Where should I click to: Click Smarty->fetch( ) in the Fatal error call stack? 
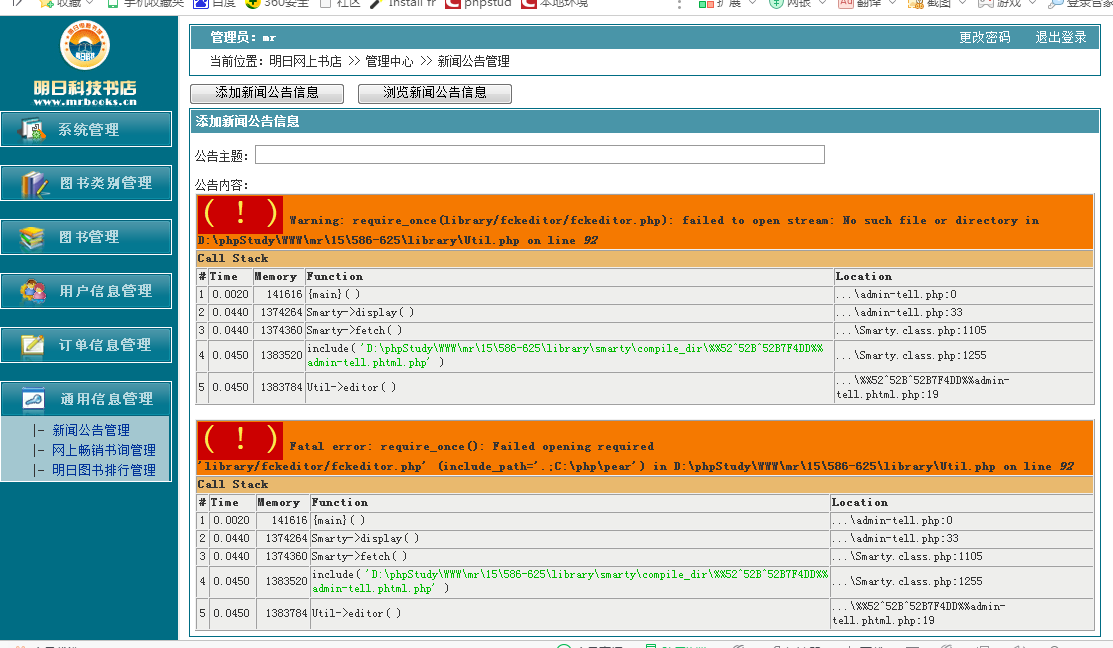pos(359,556)
